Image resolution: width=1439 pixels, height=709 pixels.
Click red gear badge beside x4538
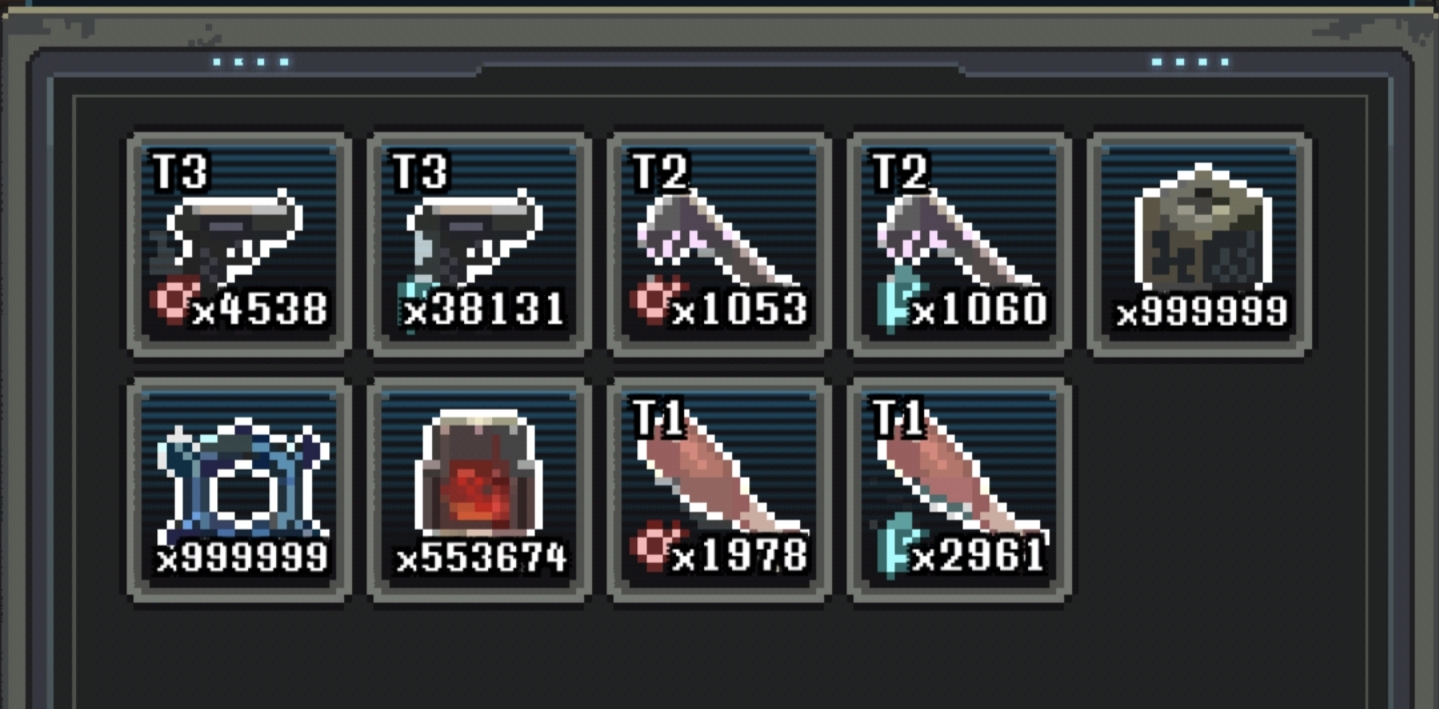click(x=170, y=302)
